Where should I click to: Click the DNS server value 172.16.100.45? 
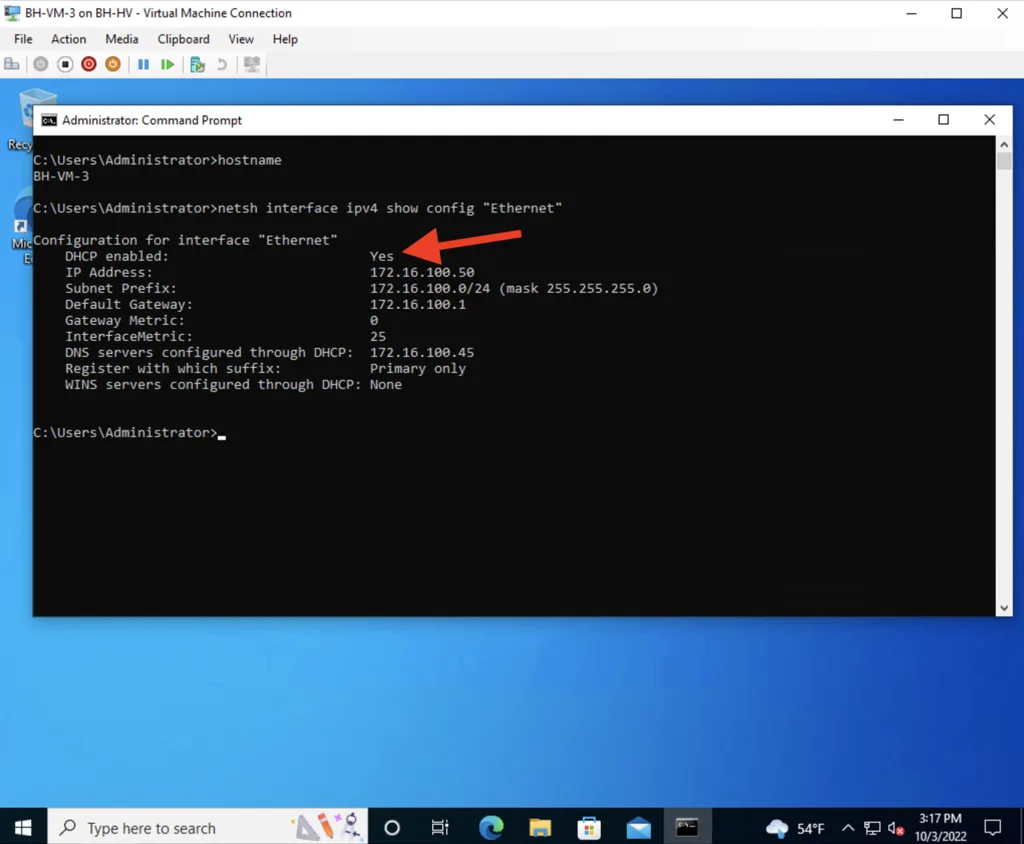(x=422, y=353)
